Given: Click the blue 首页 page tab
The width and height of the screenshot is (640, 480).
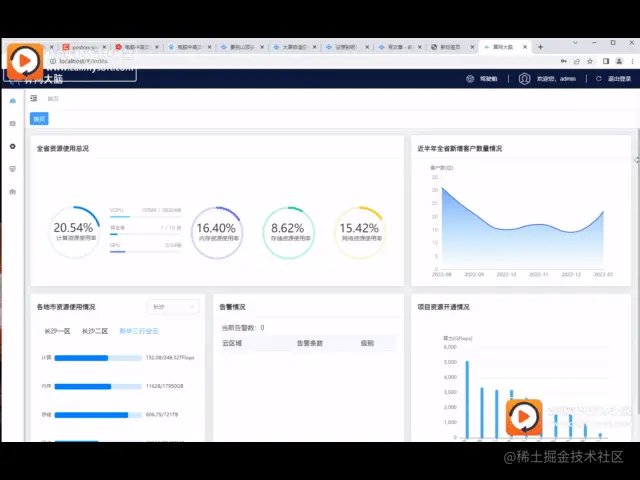Looking at the screenshot, I should pyautogui.click(x=39, y=119).
